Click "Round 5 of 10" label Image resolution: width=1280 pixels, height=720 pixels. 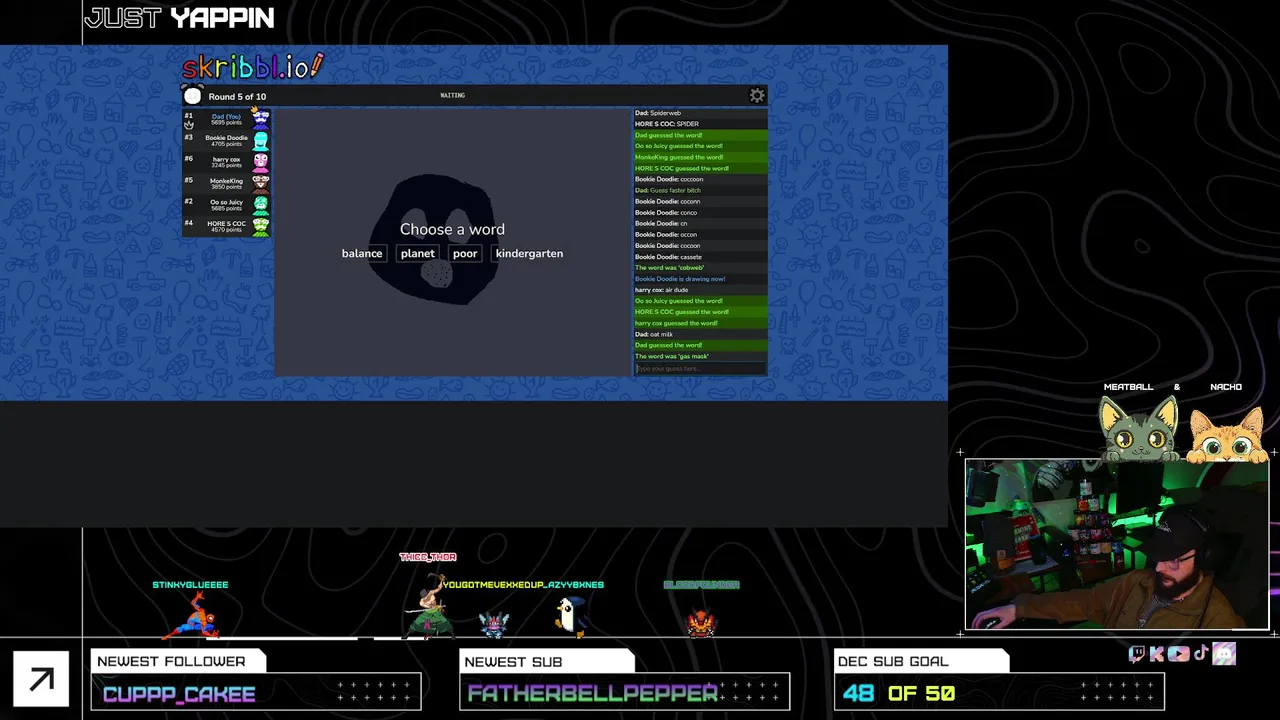237,97
